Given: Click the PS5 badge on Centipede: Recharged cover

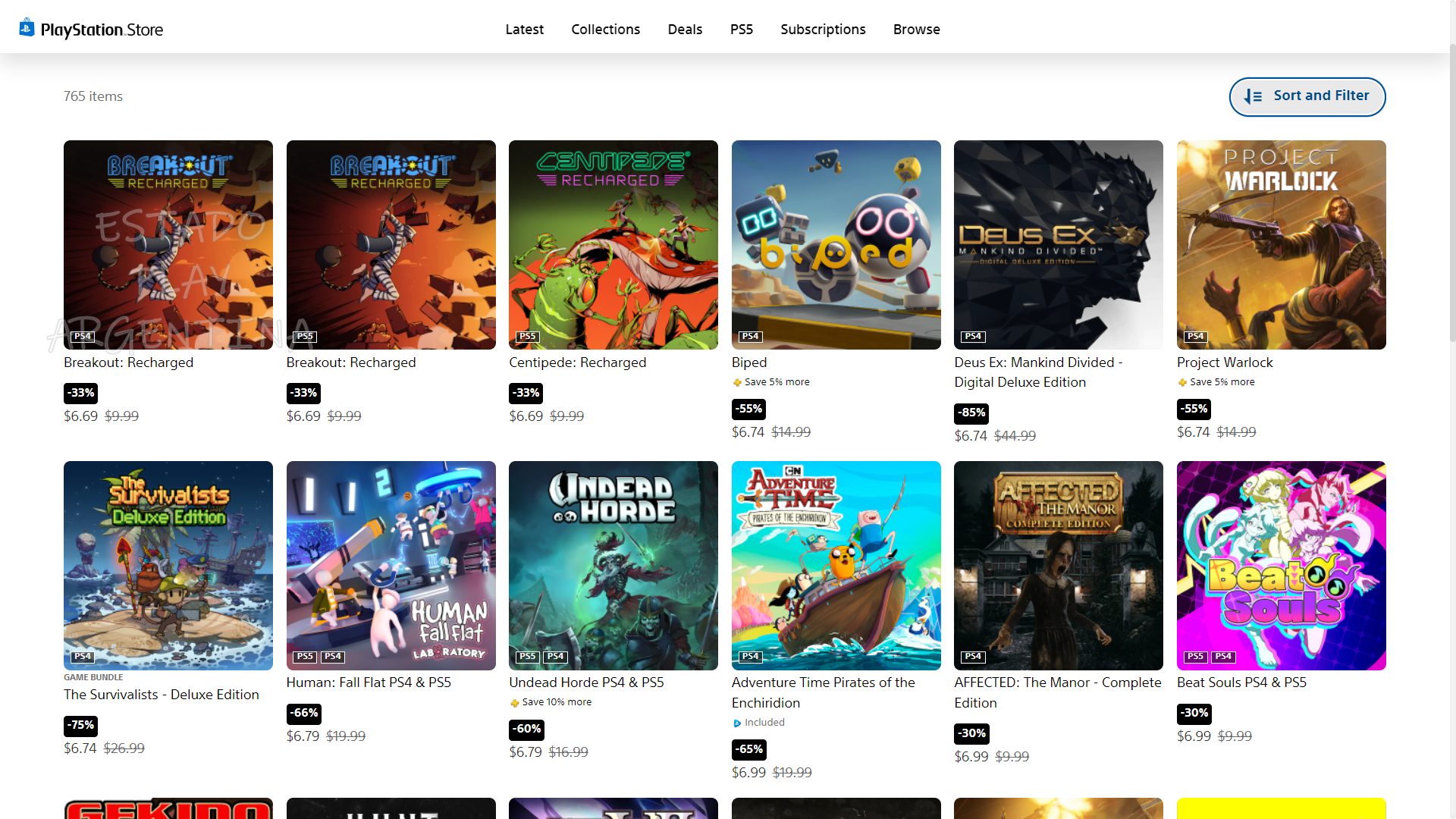Looking at the screenshot, I should 527,336.
